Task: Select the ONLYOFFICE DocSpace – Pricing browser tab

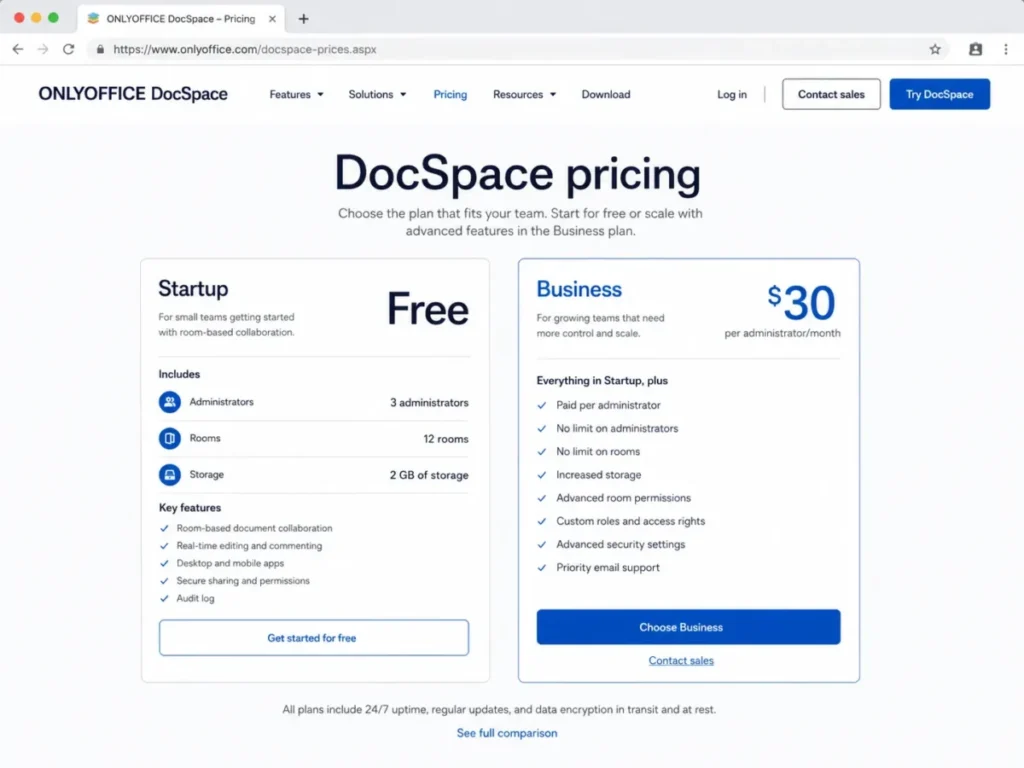Action: [x=181, y=19]
